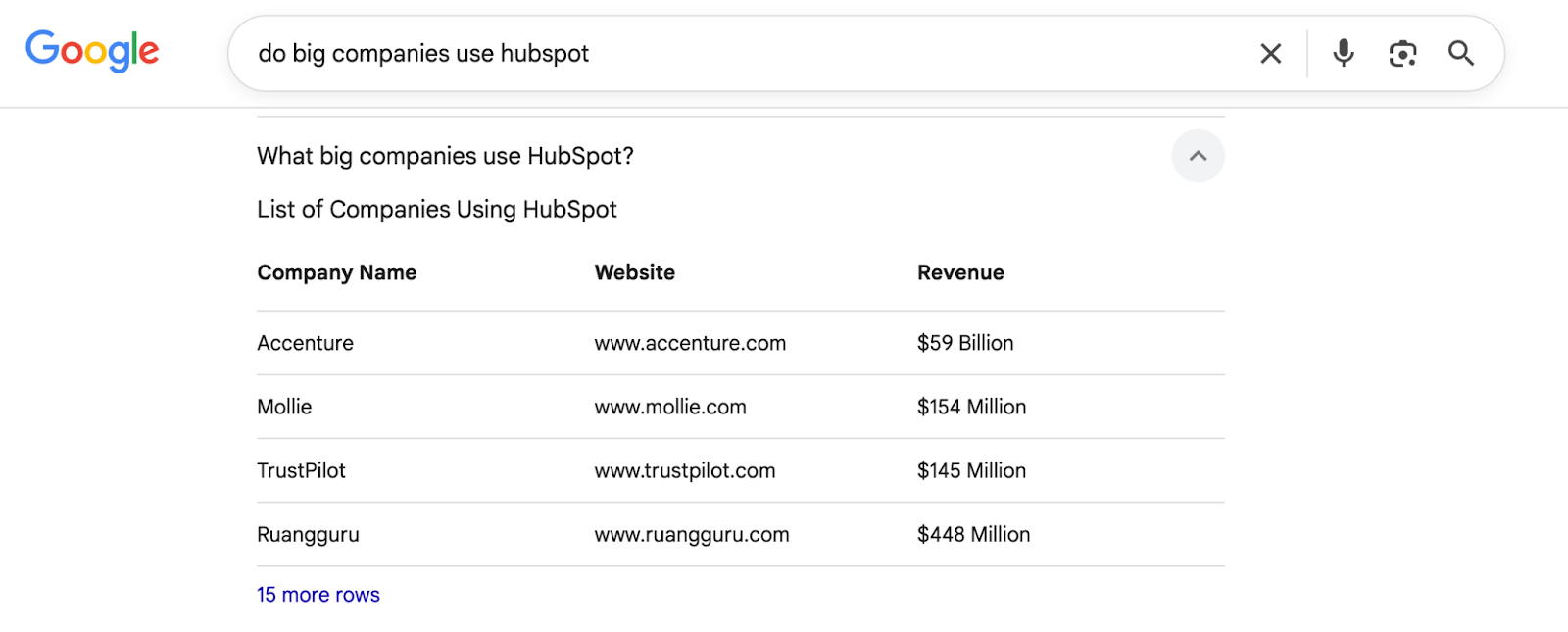
Task: Select the 'www.mollie.com' cell
Action: point(670,407)
